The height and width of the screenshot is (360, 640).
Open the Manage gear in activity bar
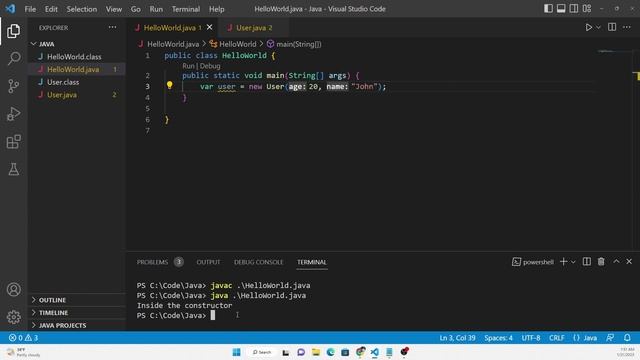tap(13, 317)
